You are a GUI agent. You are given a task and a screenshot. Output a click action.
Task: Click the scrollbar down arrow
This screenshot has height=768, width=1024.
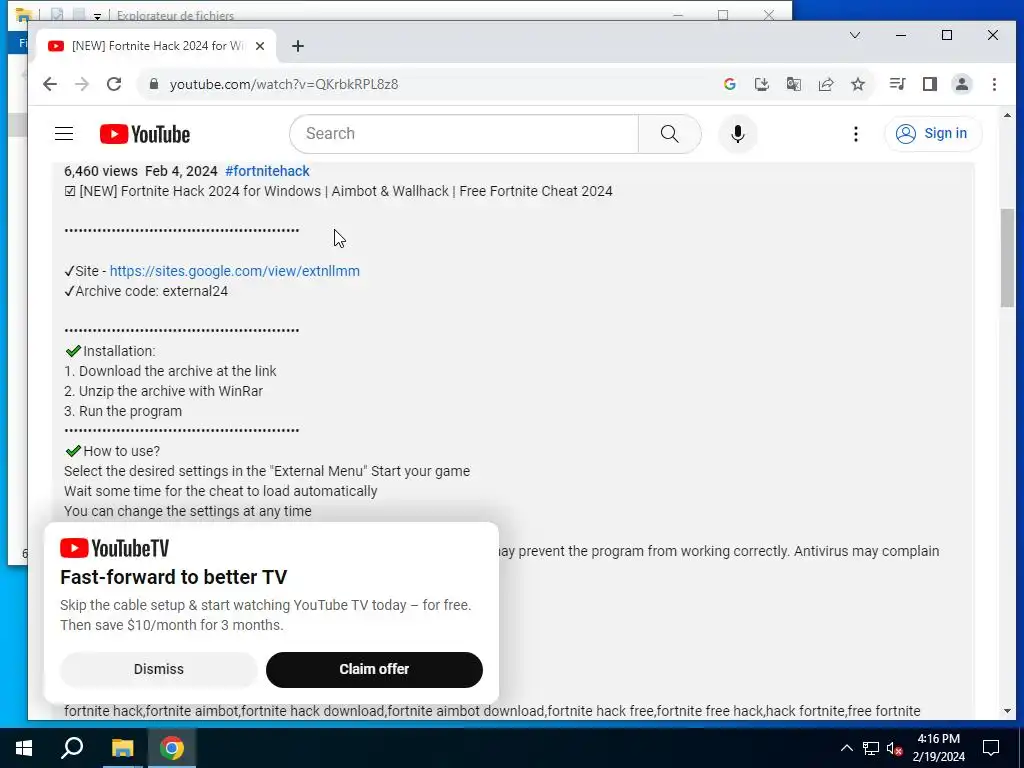click(1007, 711)
